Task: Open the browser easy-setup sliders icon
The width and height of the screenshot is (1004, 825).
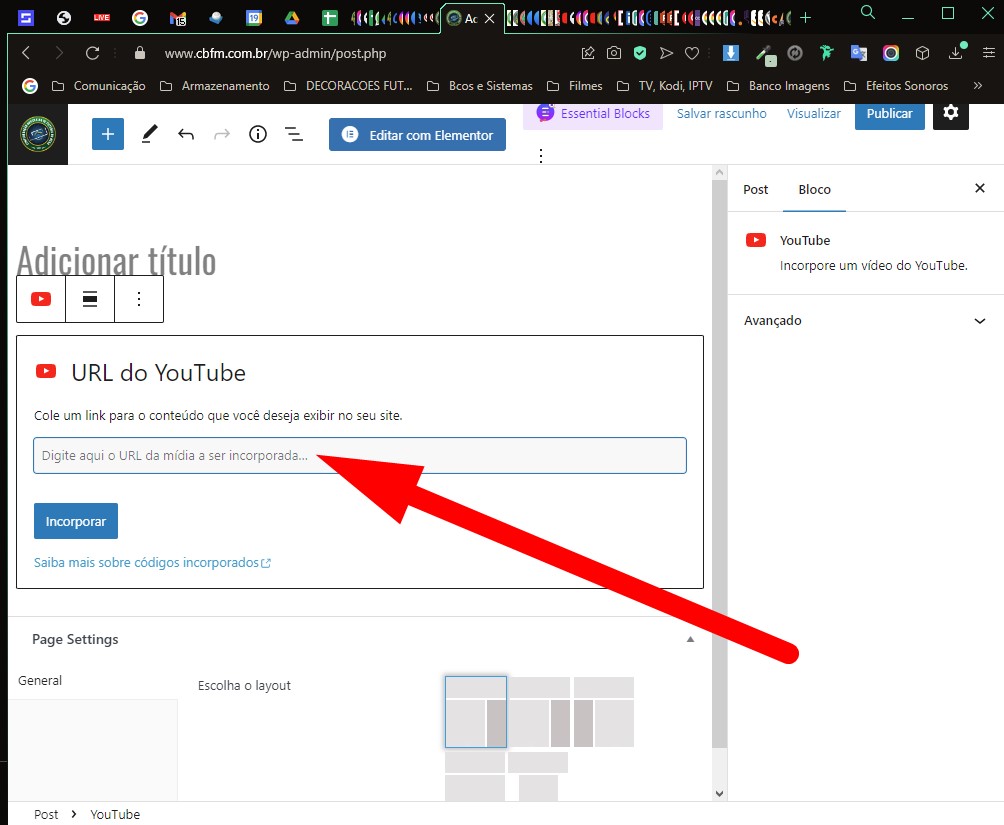Action: click(989, 53)
